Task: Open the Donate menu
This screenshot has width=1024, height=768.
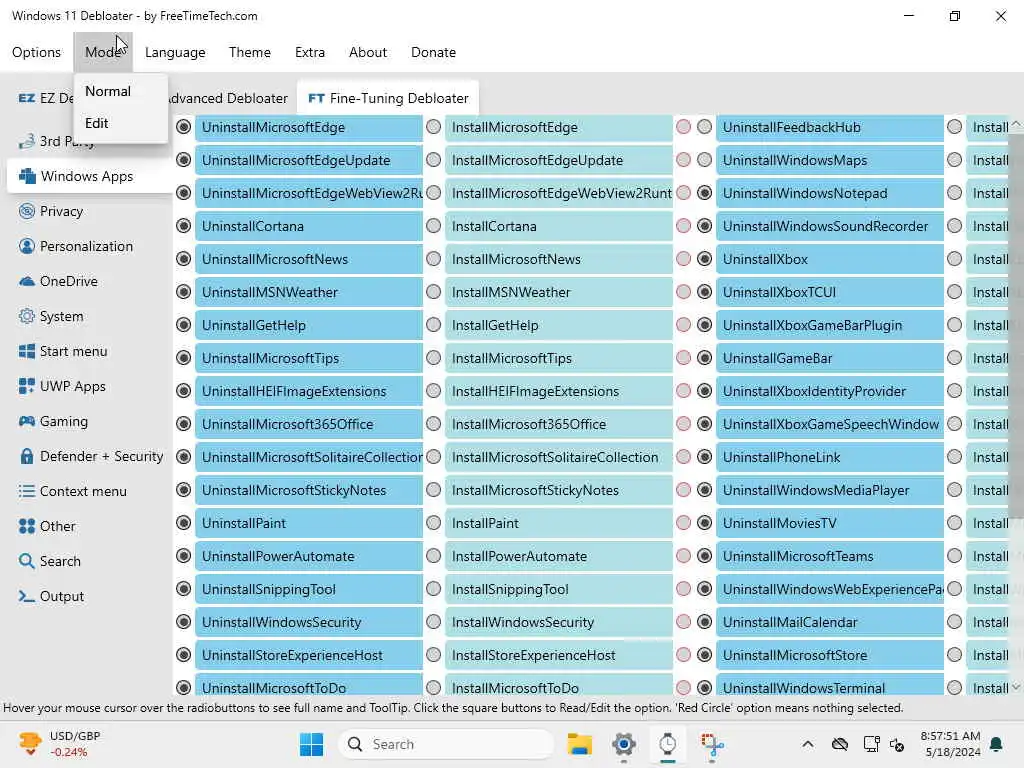Action: pyautogui.click(x=434, y=52)
